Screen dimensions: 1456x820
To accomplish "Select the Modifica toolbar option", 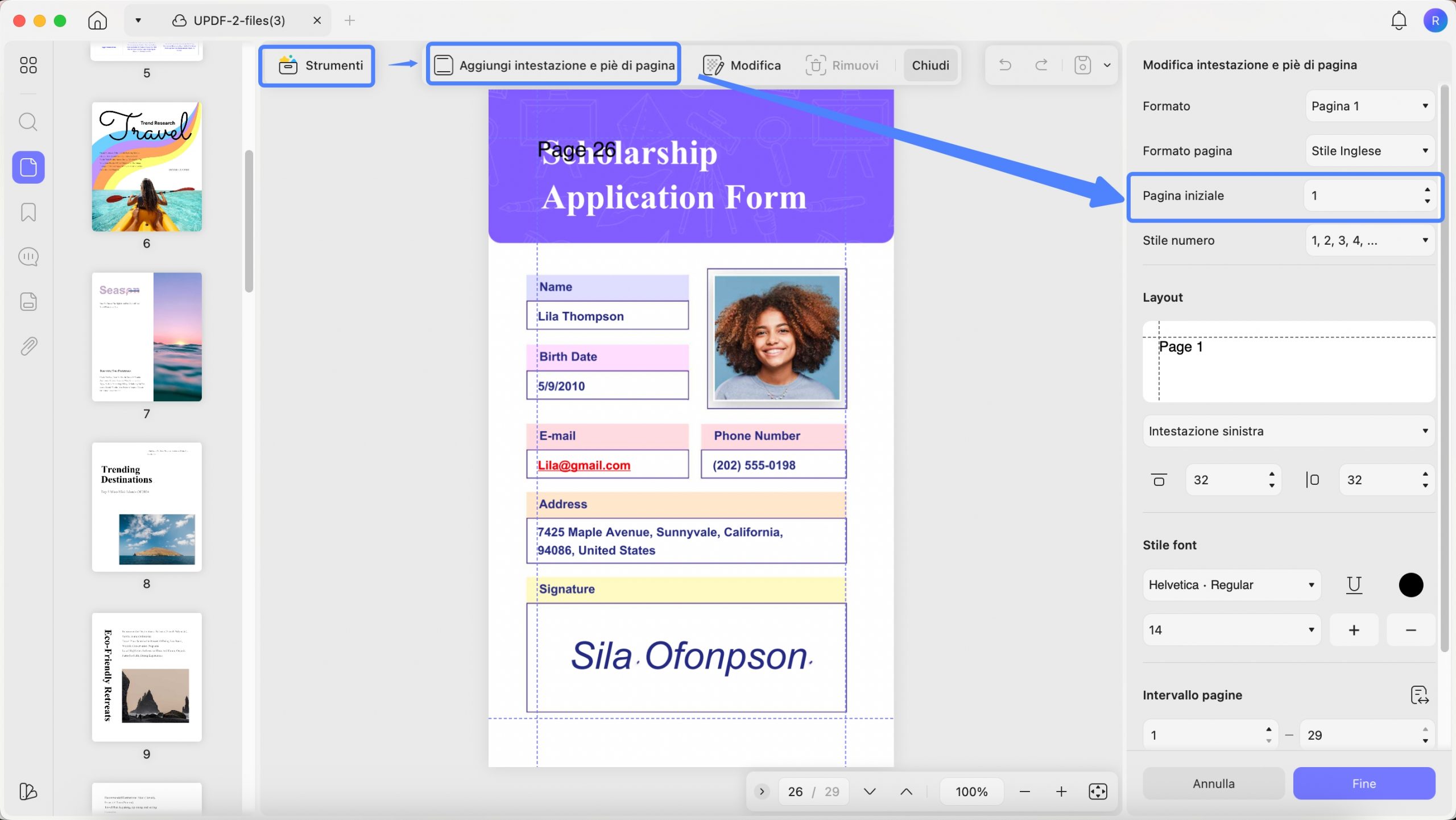I will pyautogui.click(x=742, y=65).
